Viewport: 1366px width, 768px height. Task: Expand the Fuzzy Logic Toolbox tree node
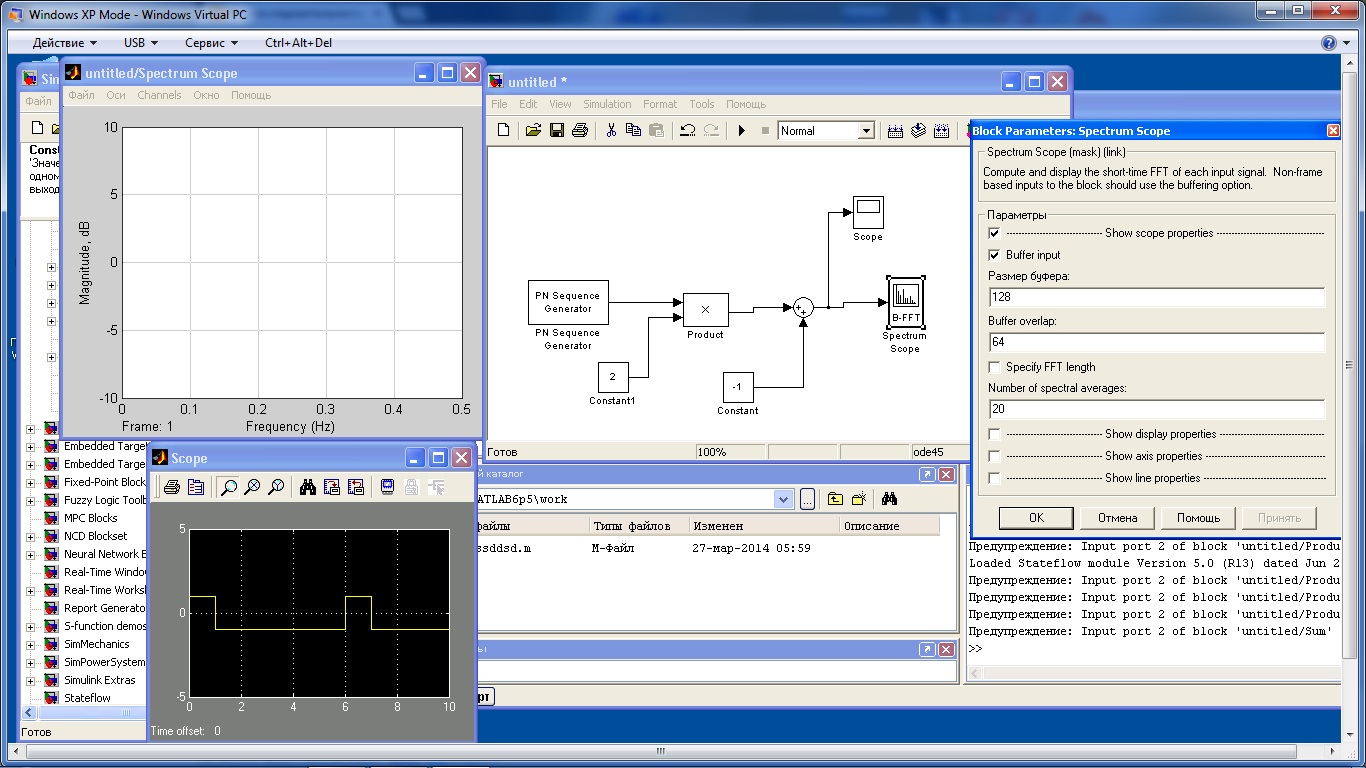(x=30, y=500)
